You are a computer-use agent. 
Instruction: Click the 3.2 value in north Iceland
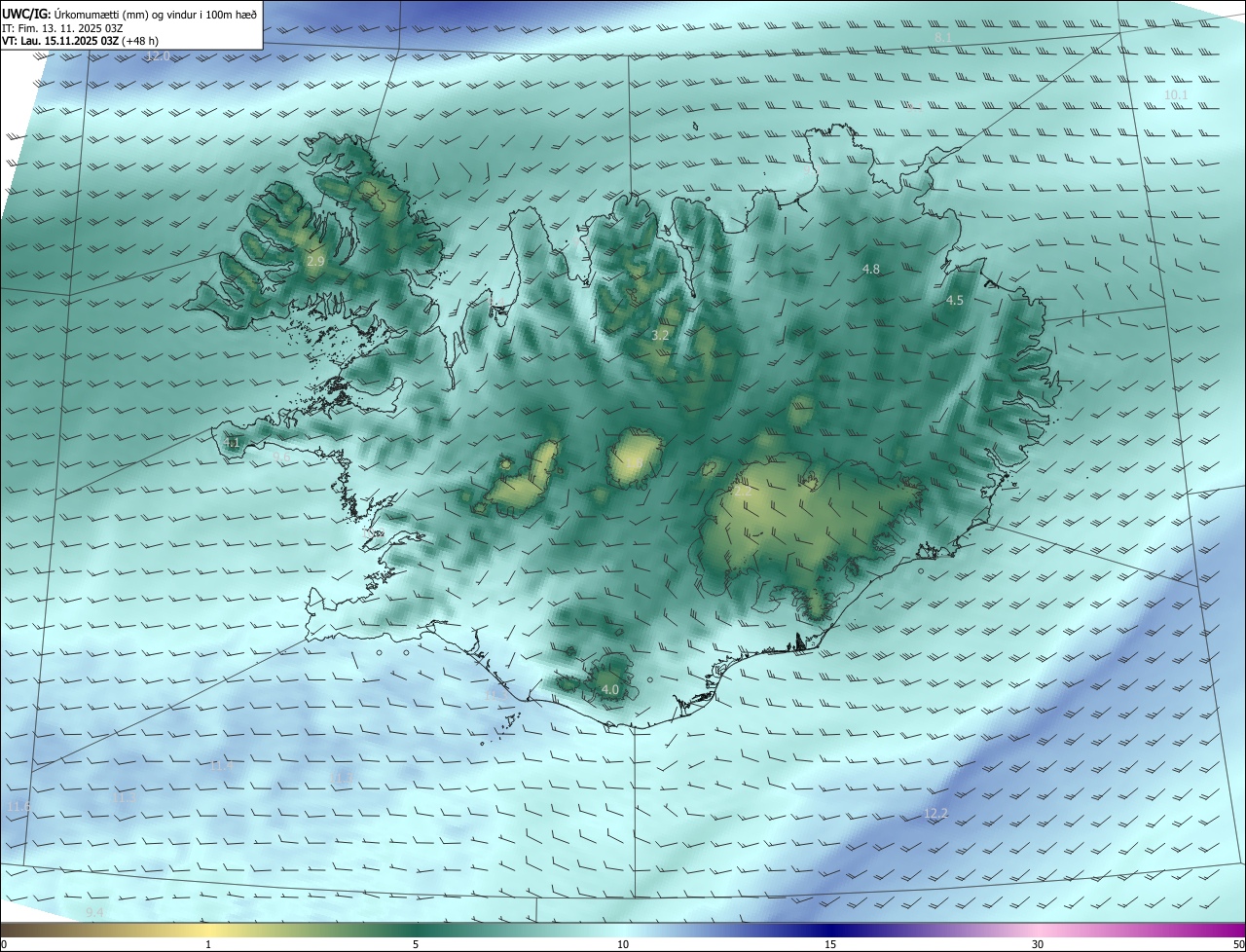point(660,335)
